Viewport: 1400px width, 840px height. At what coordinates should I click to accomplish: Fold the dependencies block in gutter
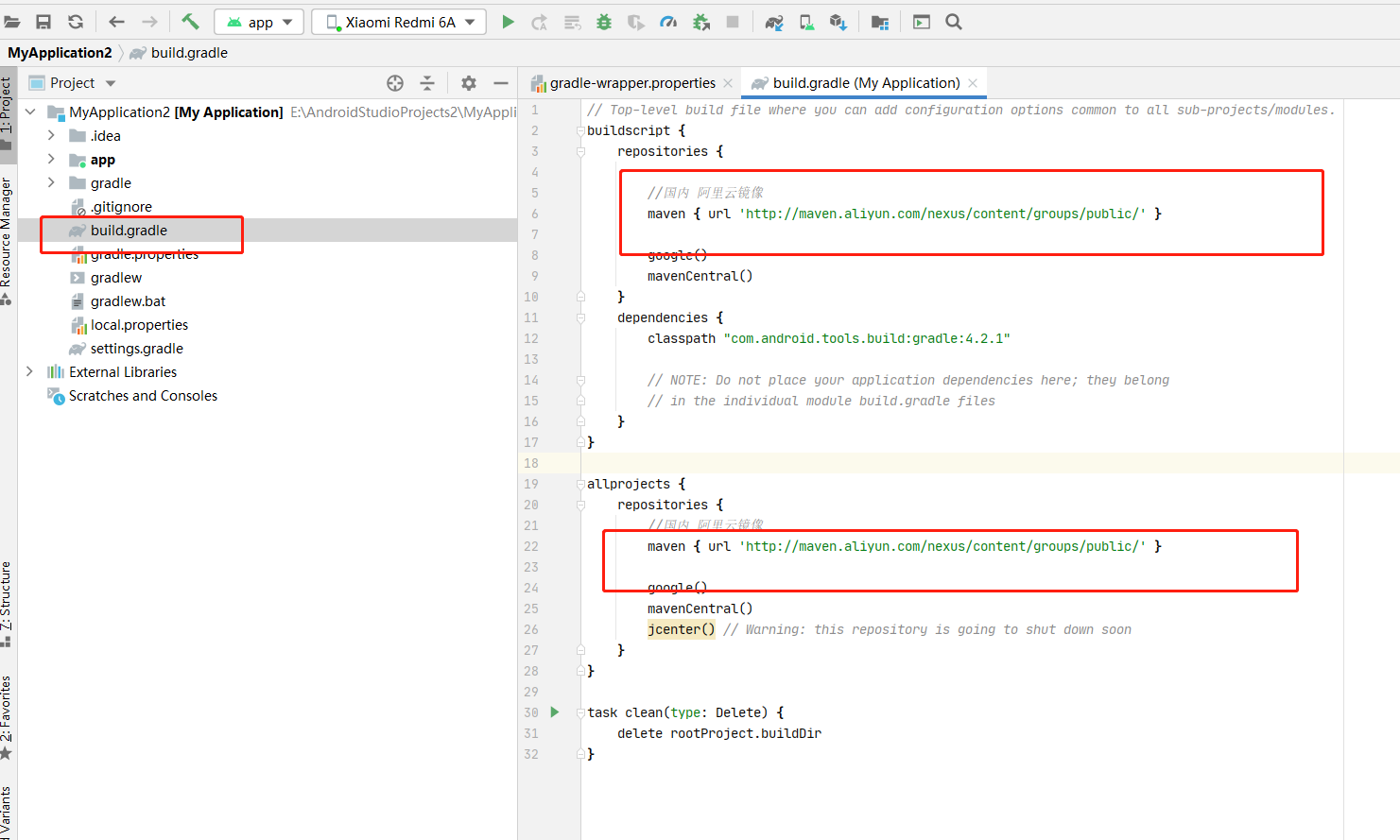[x=580, y=317]
